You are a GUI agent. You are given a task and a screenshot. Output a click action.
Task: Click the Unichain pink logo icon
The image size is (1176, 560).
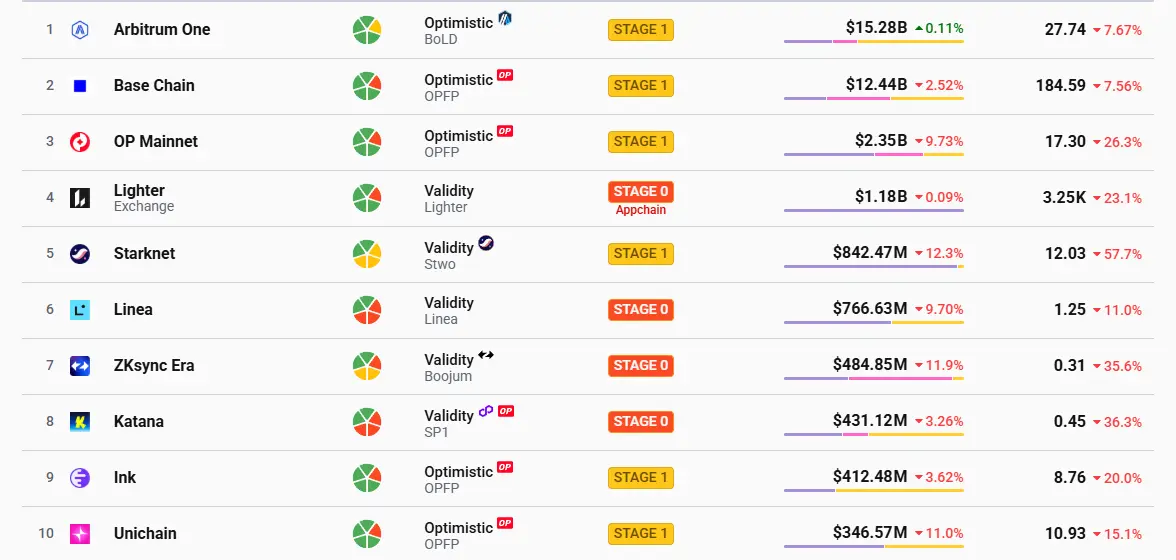[80, 534]
